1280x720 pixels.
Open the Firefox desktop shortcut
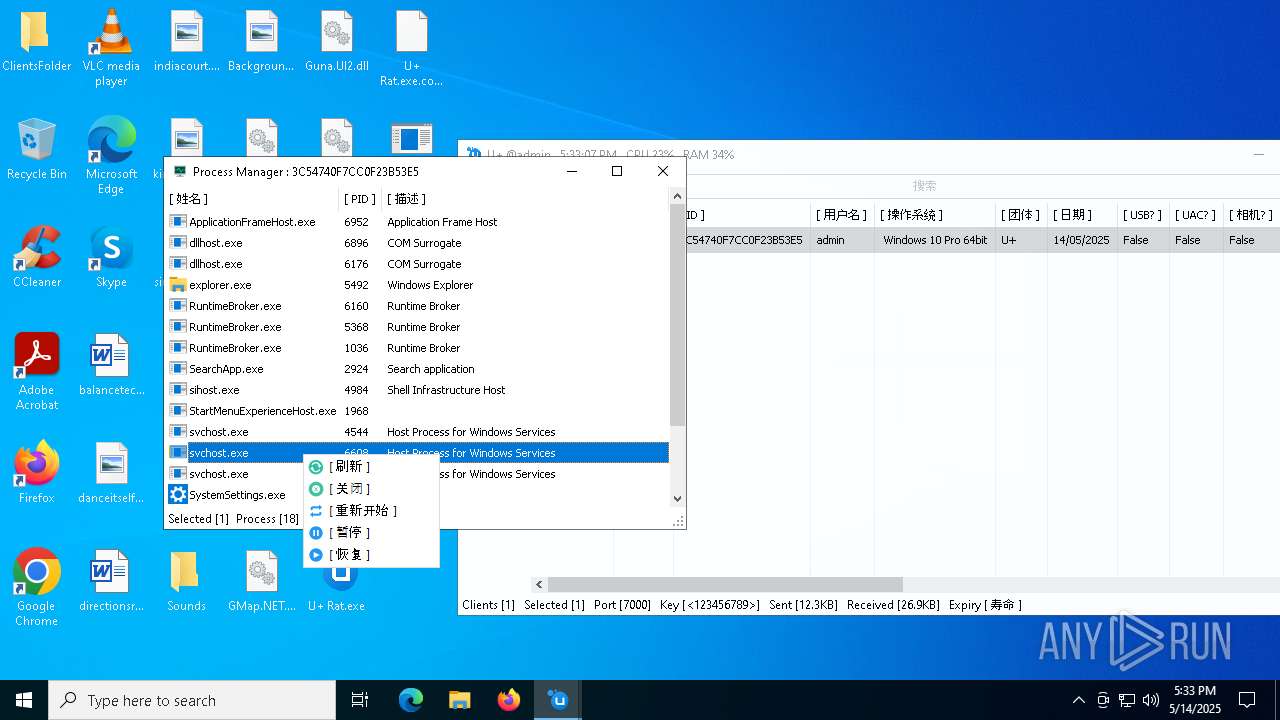point(36,473)
